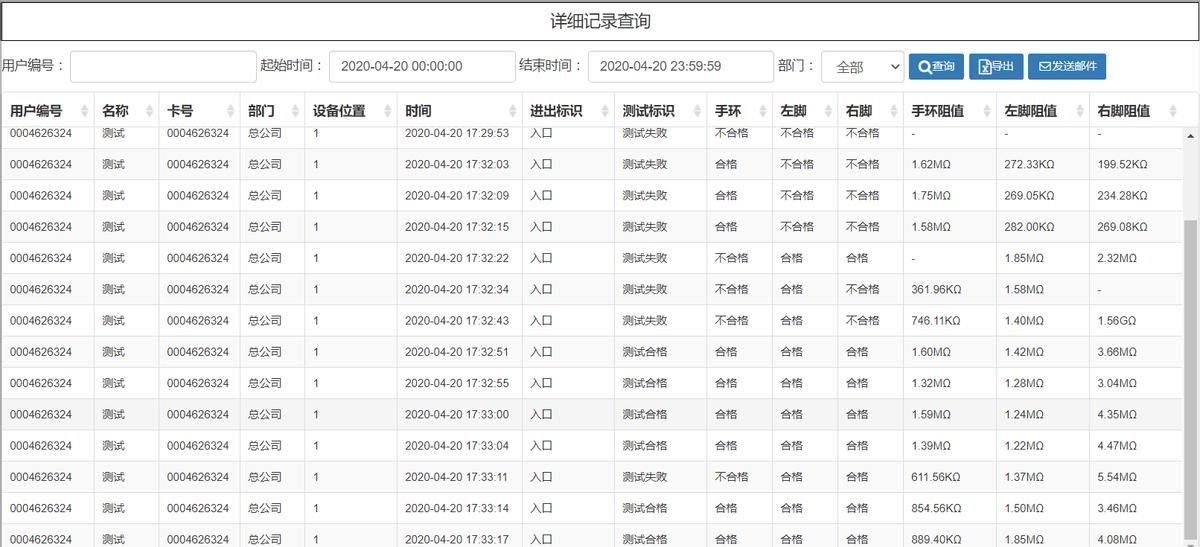Export records with the 导出 button
Screen dimensions: 1200x547
click(x=996, y=67)
